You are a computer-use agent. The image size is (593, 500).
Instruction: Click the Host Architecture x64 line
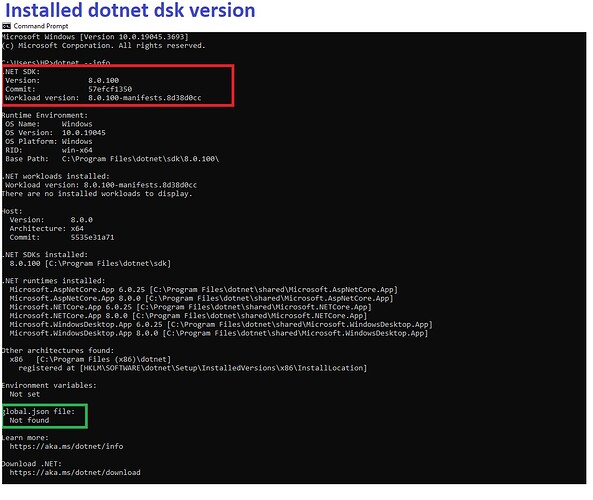coord(47,228)
